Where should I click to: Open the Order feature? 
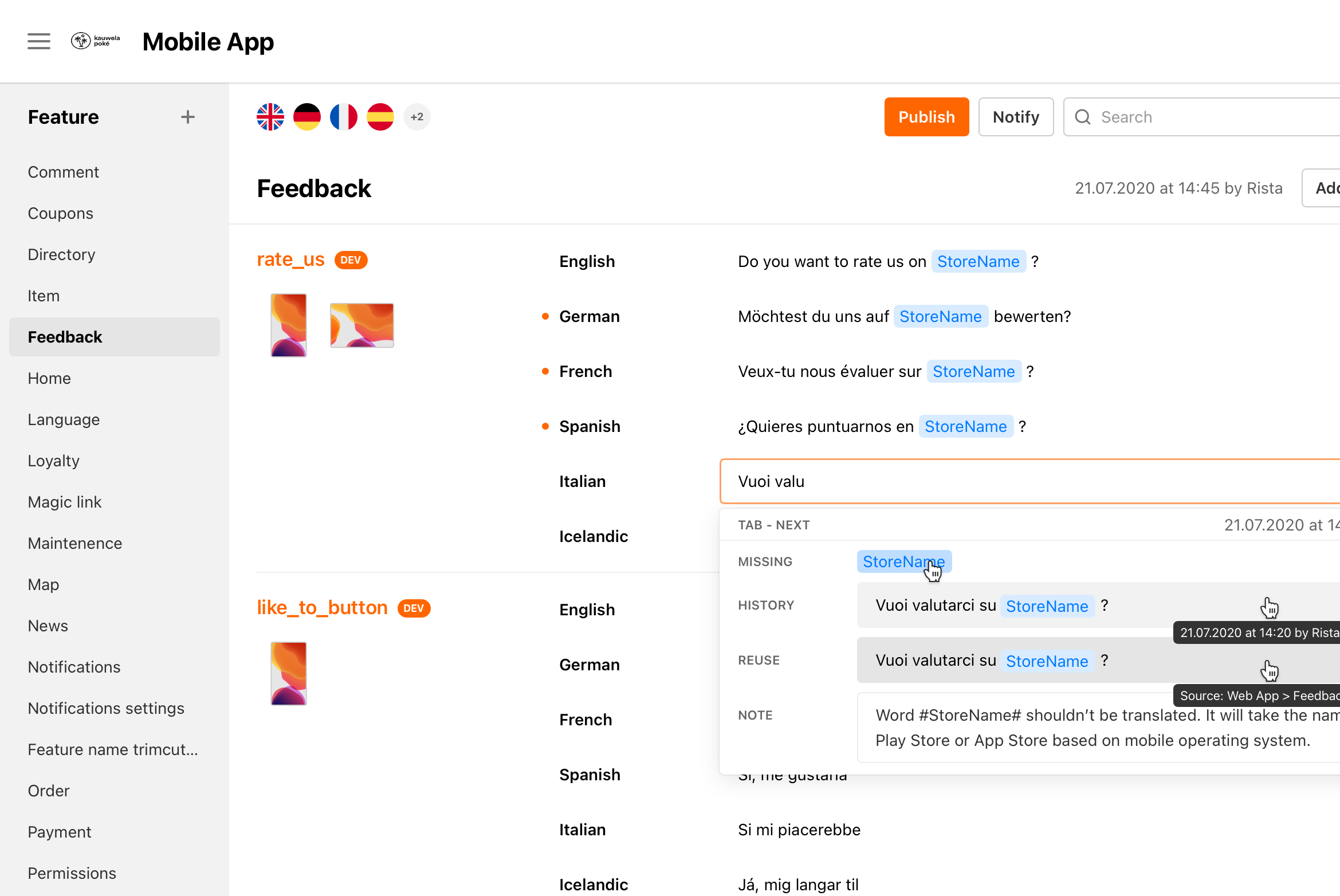[48, 791]
